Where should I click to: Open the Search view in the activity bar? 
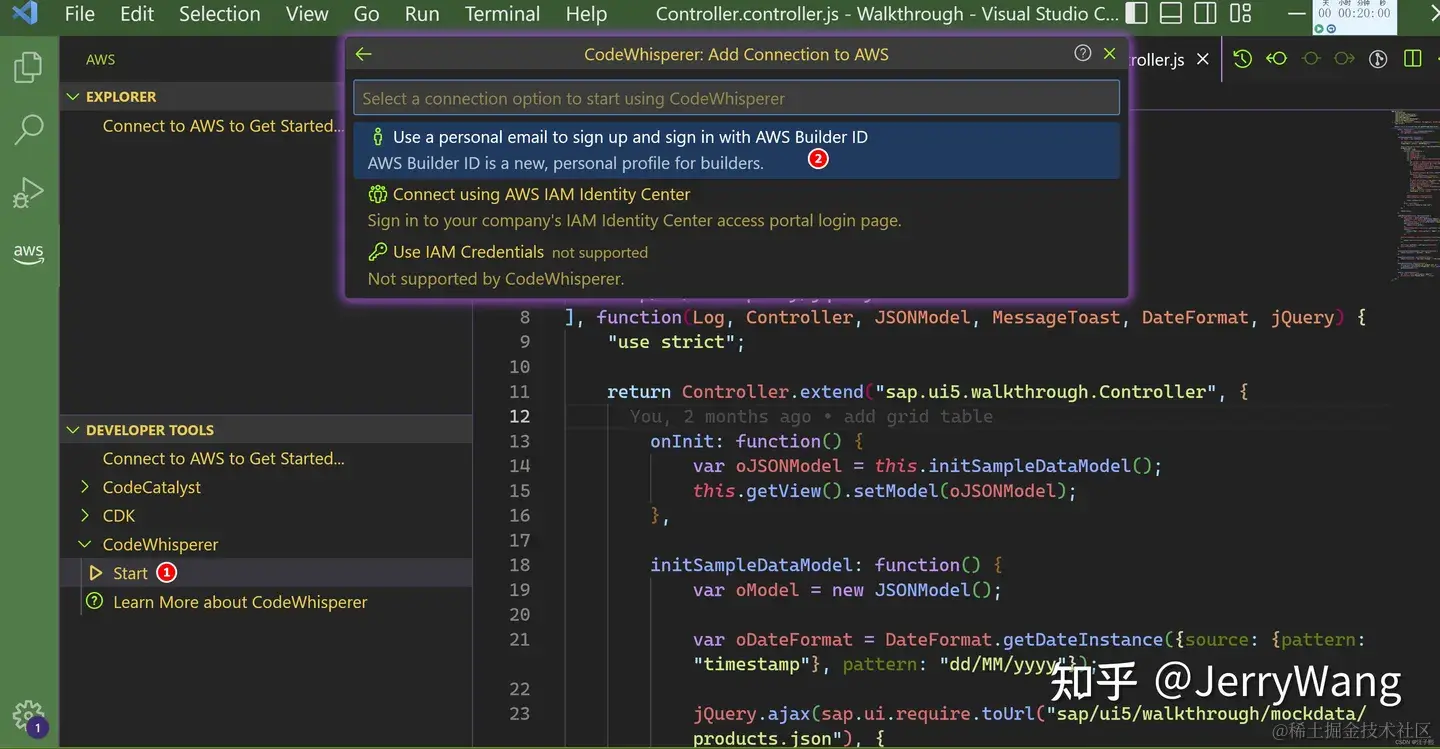pos(28,128)
